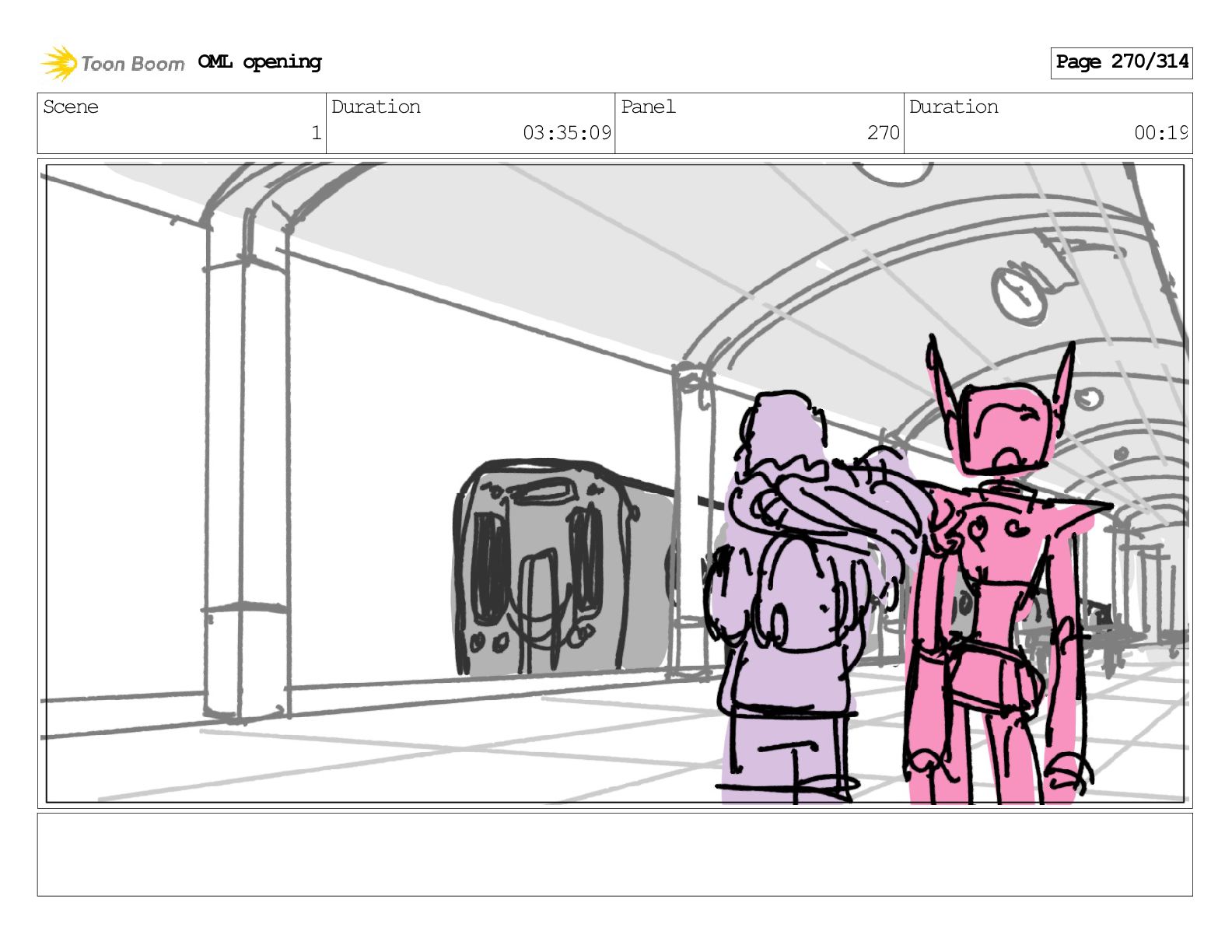Select the wall clock in the drawing
Viewport: 1232px width, 952px height.
coord(1018,293)
